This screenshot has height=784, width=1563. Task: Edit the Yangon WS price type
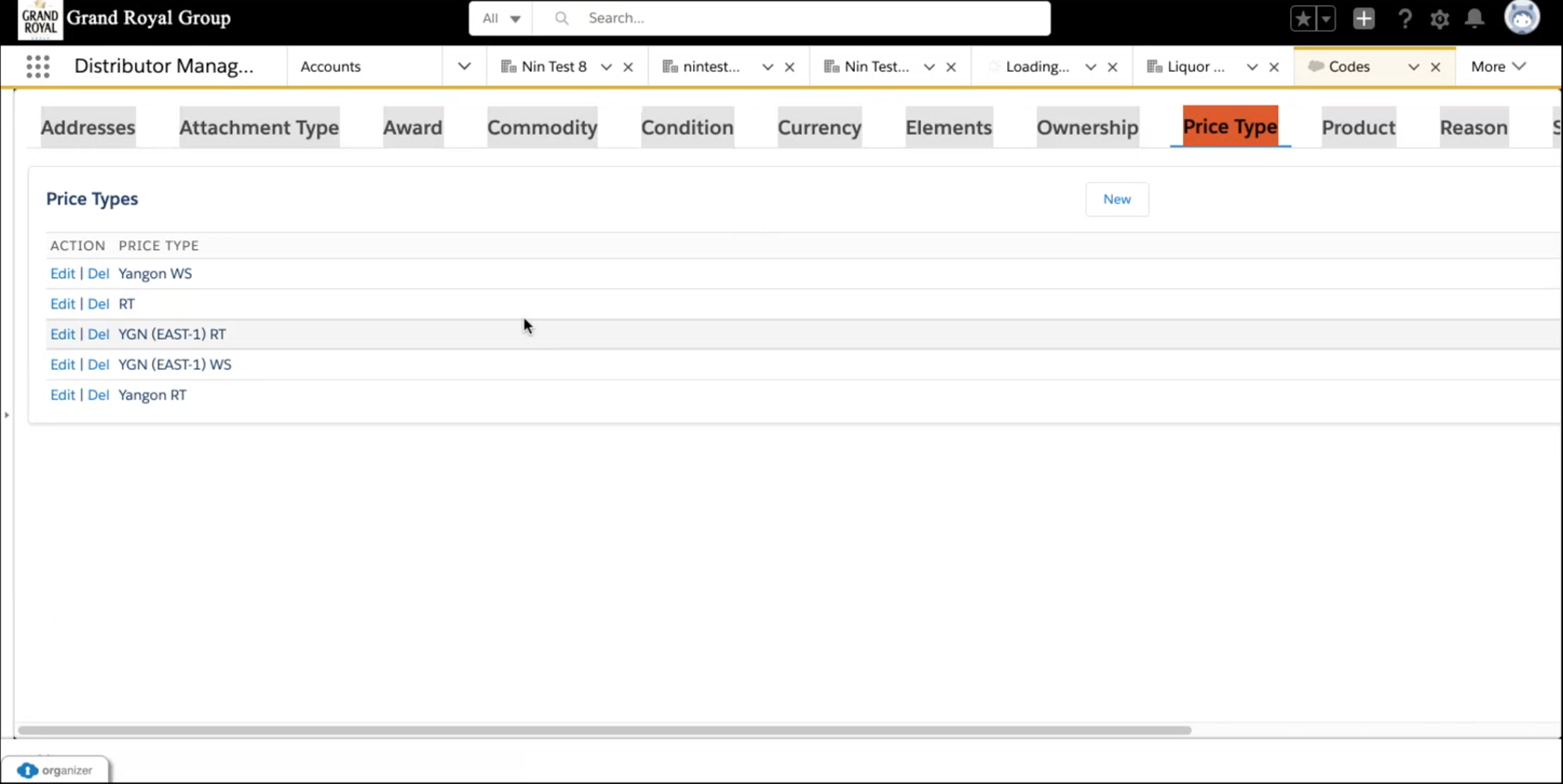pos(62,274)
